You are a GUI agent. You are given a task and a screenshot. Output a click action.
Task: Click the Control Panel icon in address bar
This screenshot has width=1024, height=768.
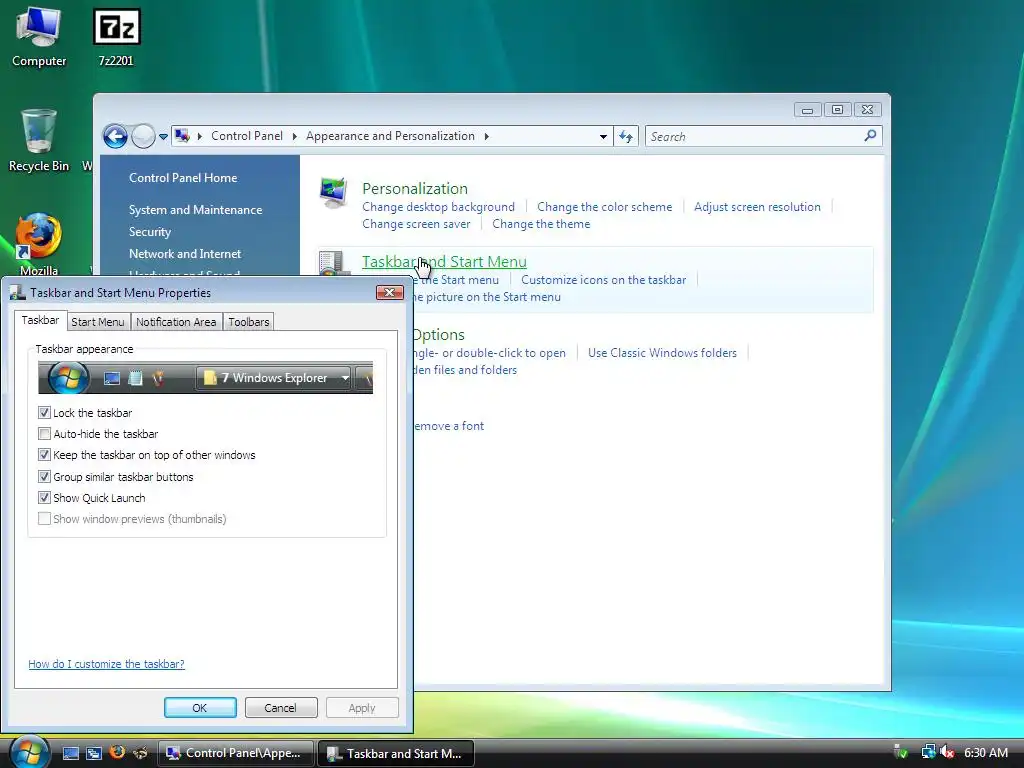coord(183,136)
